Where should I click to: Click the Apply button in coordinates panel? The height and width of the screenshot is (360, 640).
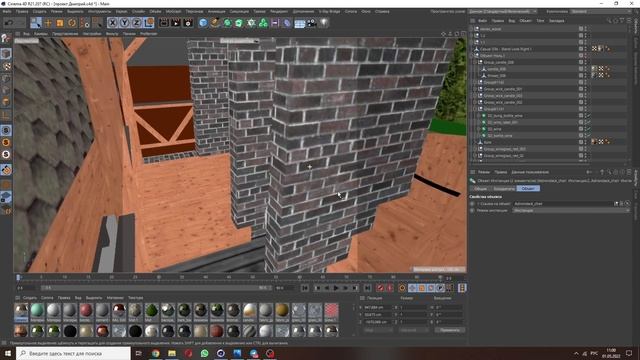(x=449, y=330)
